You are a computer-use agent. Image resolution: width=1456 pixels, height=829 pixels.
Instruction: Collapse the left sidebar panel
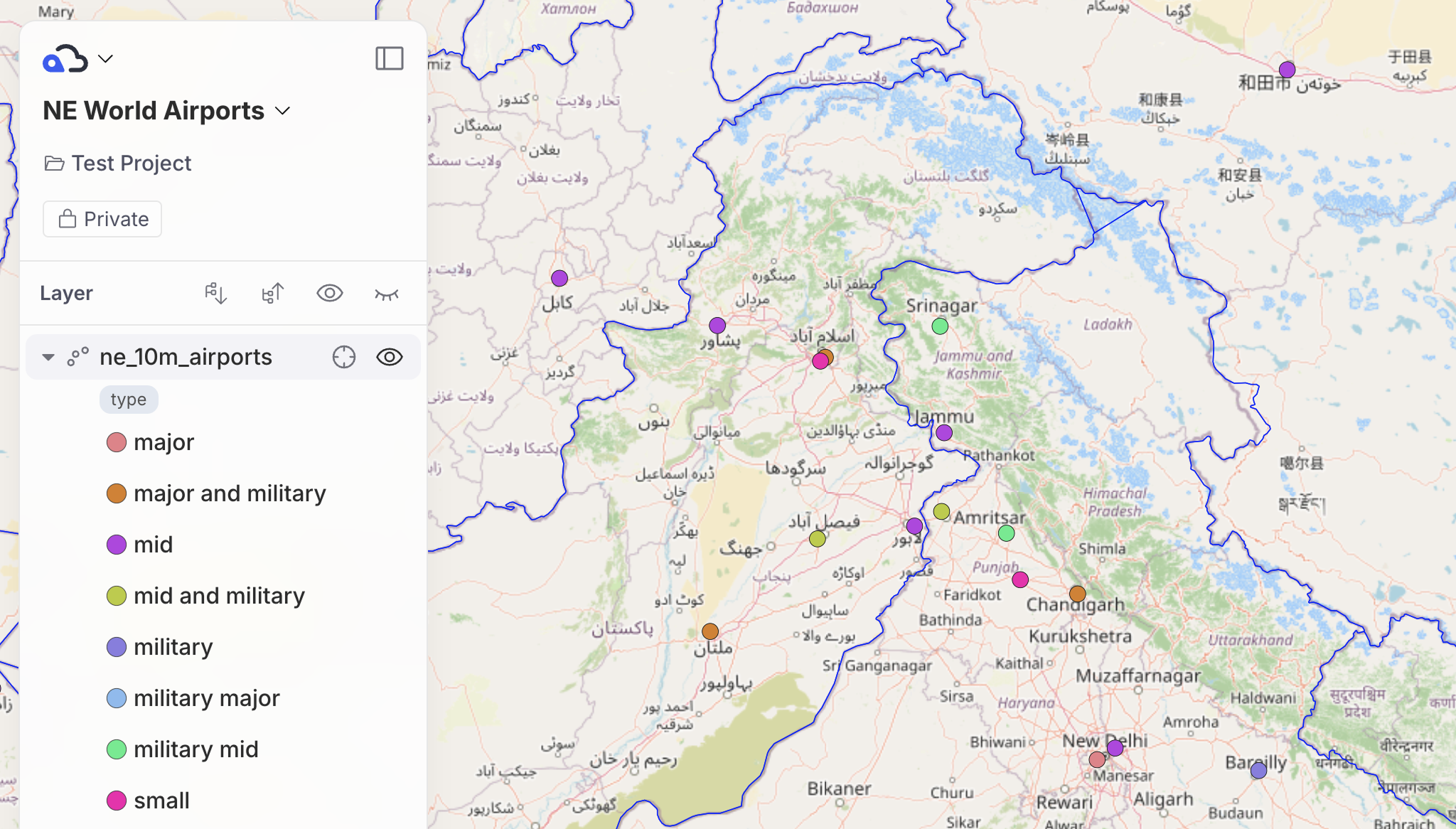(x=389, y=58)
